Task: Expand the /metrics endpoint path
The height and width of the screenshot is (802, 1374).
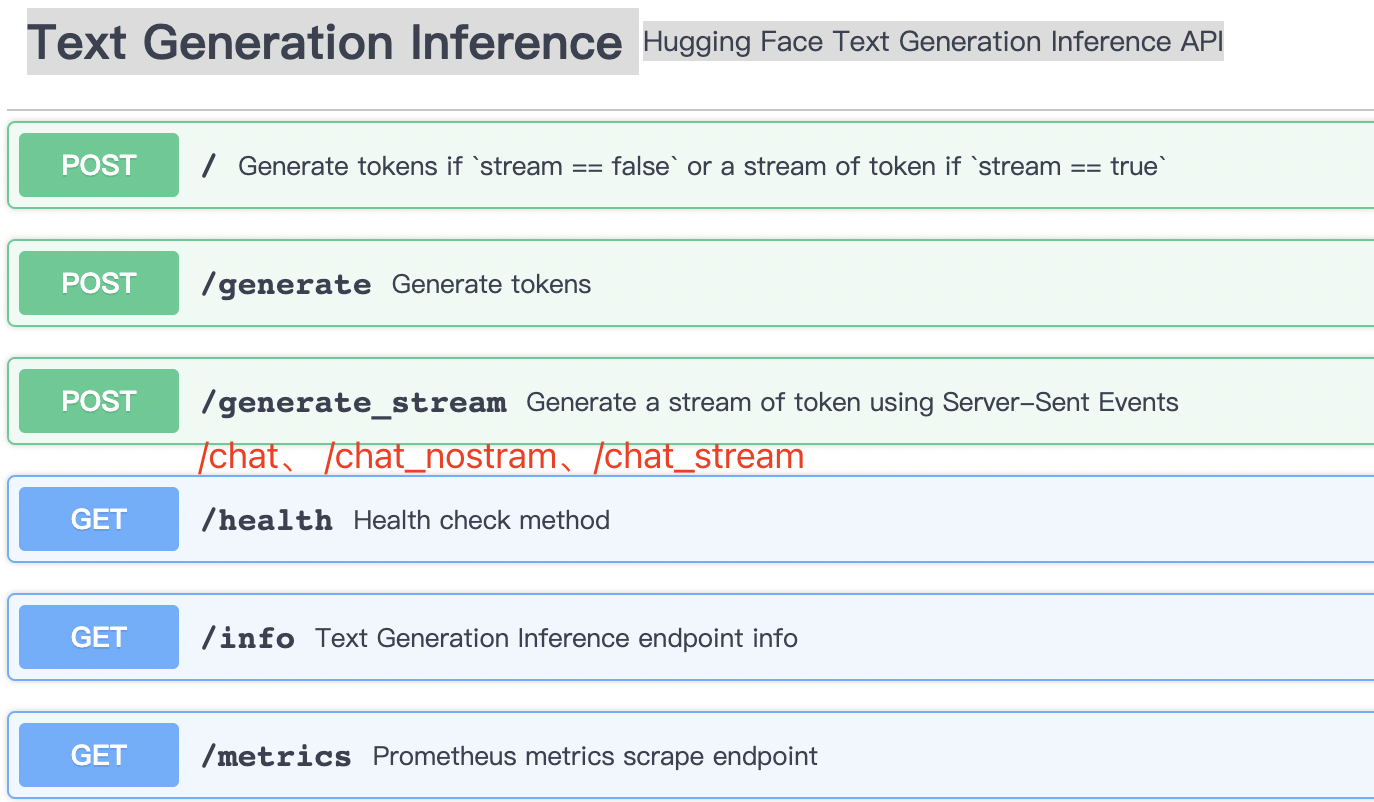Action: 276,756
